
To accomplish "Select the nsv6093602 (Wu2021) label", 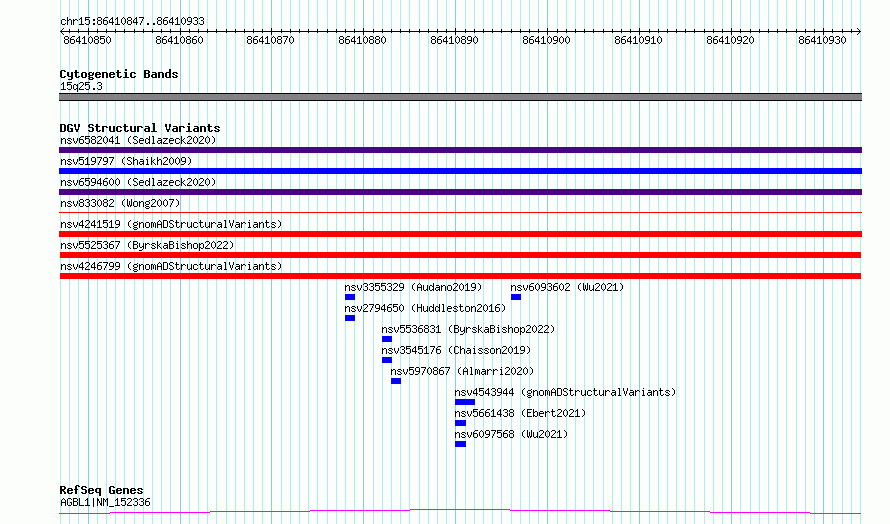I will point(567,287).
